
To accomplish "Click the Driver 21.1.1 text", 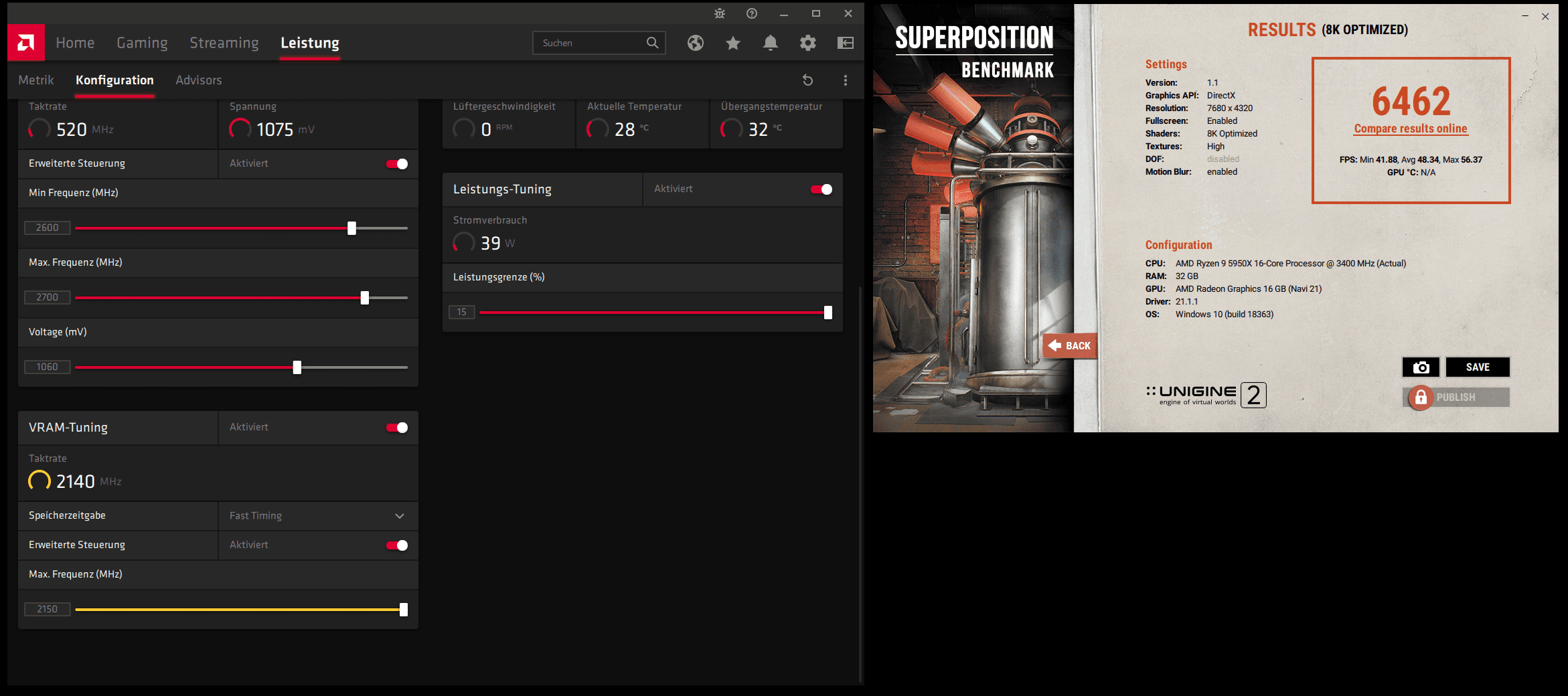I will [1172, 302].
